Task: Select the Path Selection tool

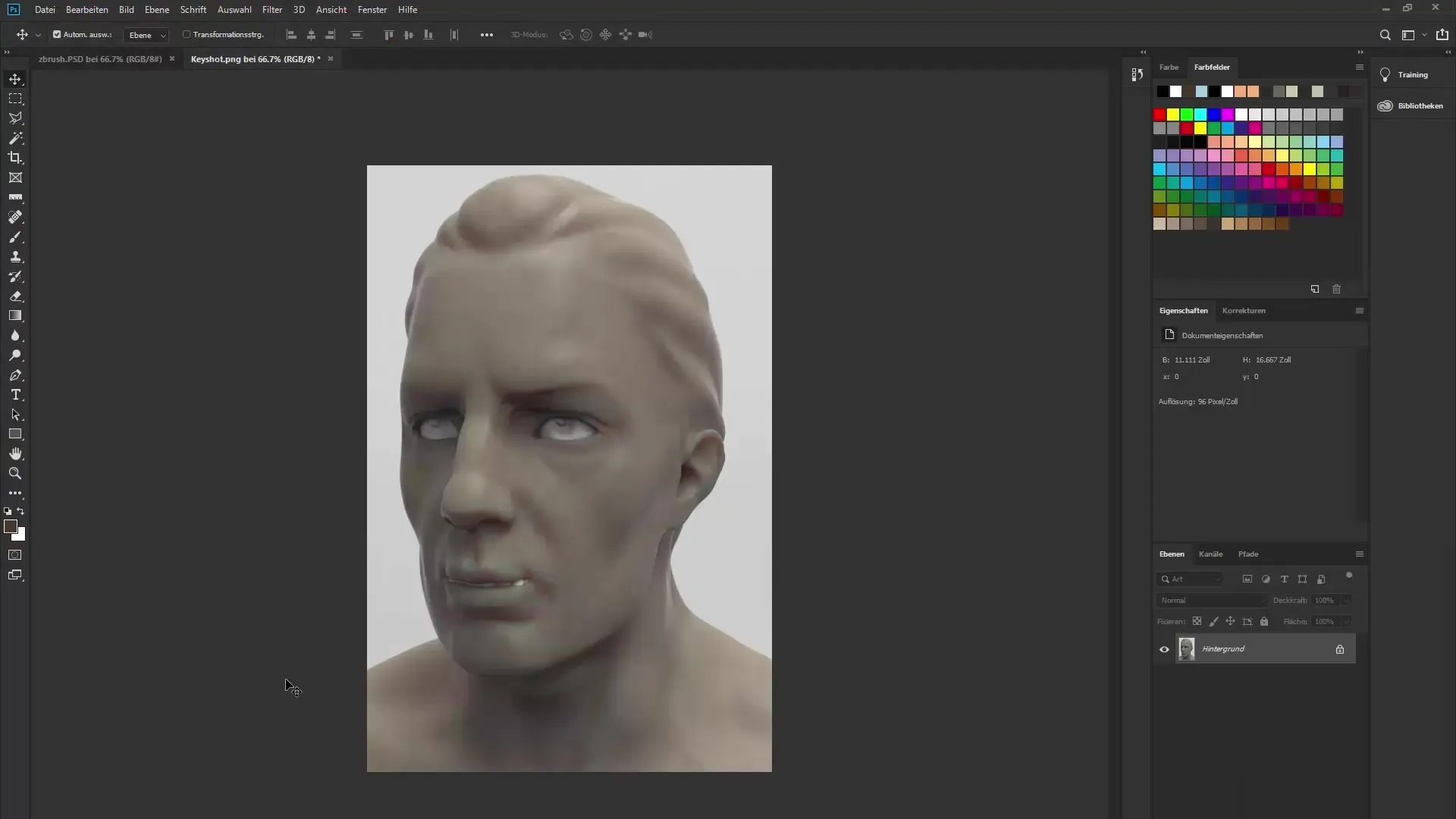Action: coord(15,415)
